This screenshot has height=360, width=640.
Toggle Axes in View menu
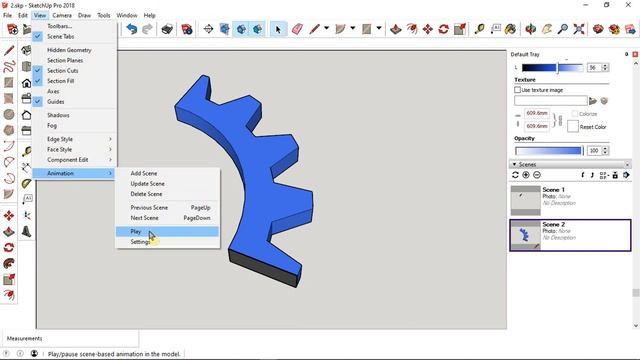(53, 91)
